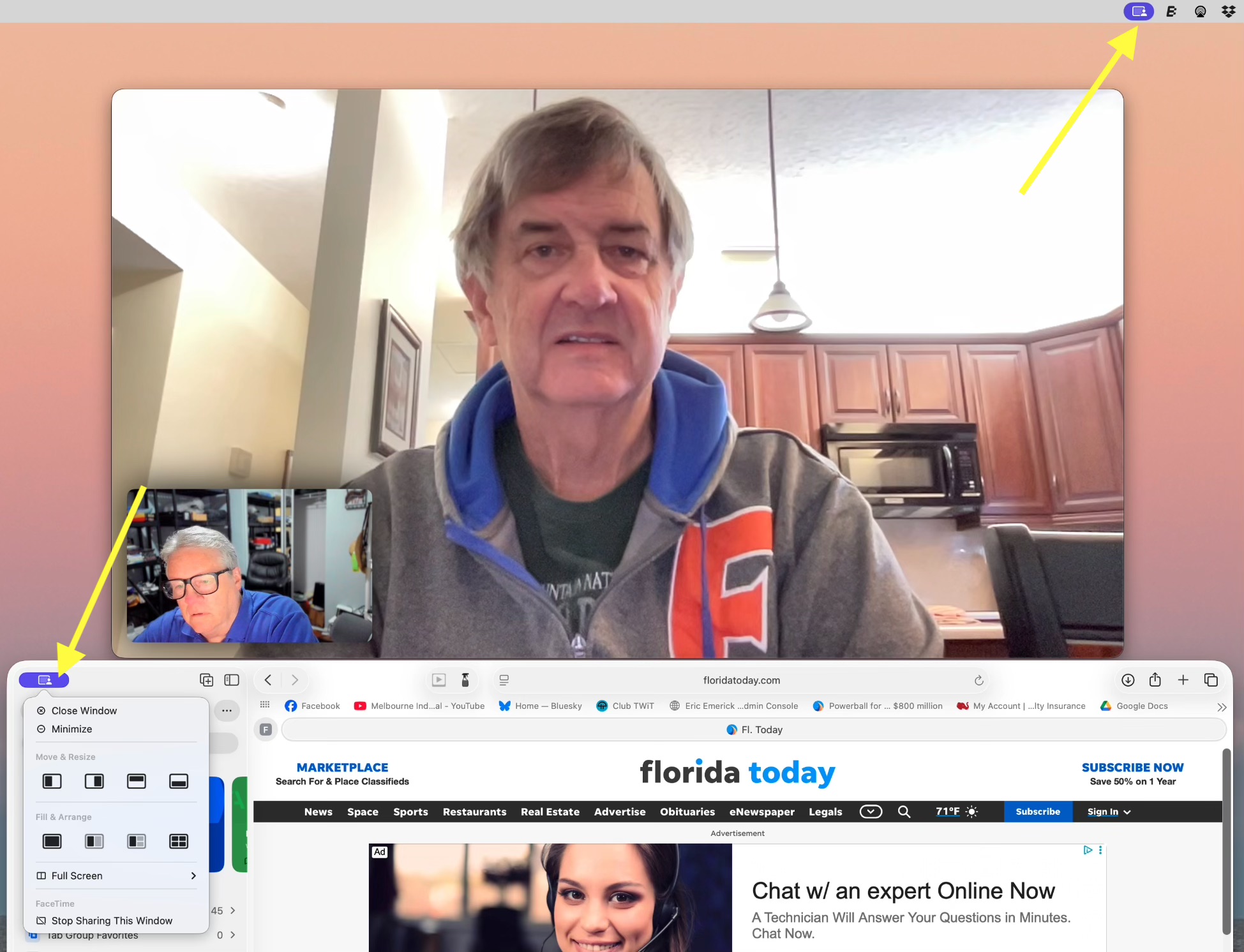Click the screen sharing menu bar icon
Image resolution: width=1244 pixels, height=952 pixels.
coord(1139,11)
